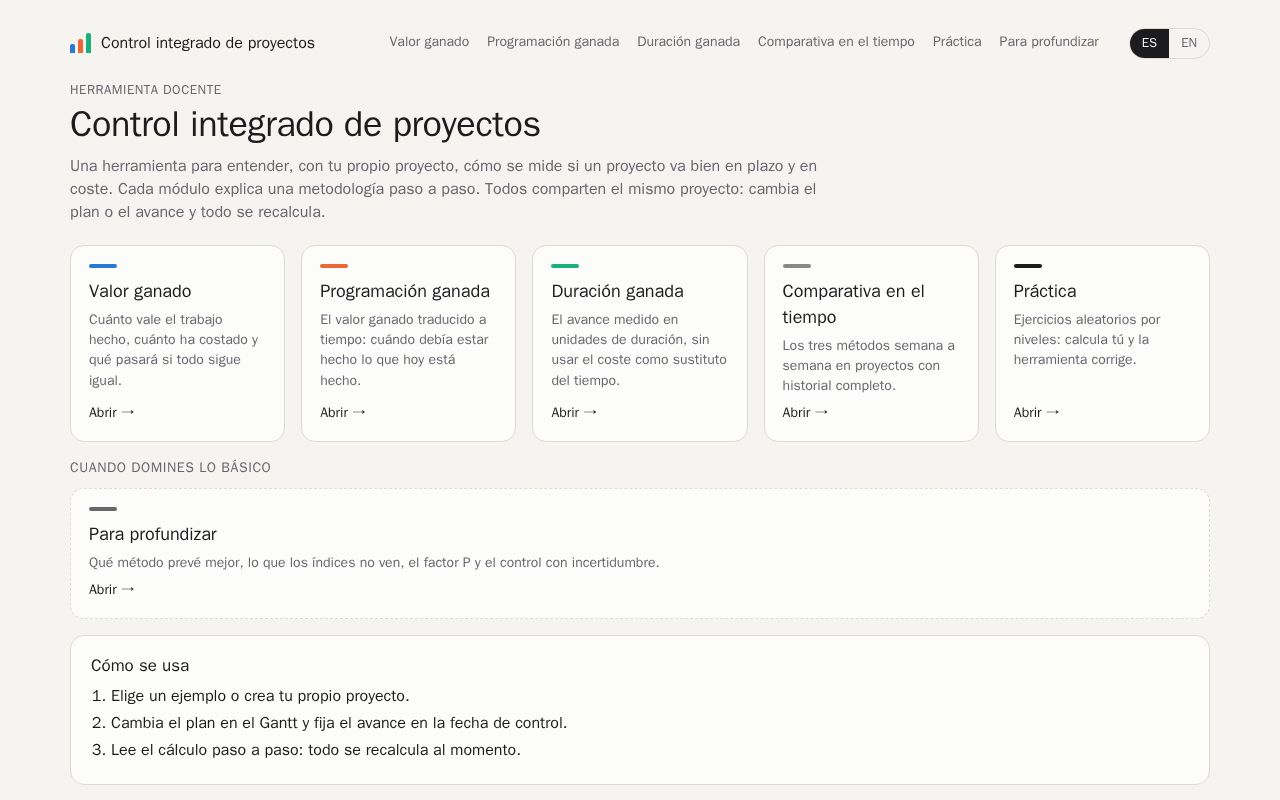Click Abrir in the Programación ganada card
The width and height of the screenshot is (1280, 800).
tap(342, 412)
